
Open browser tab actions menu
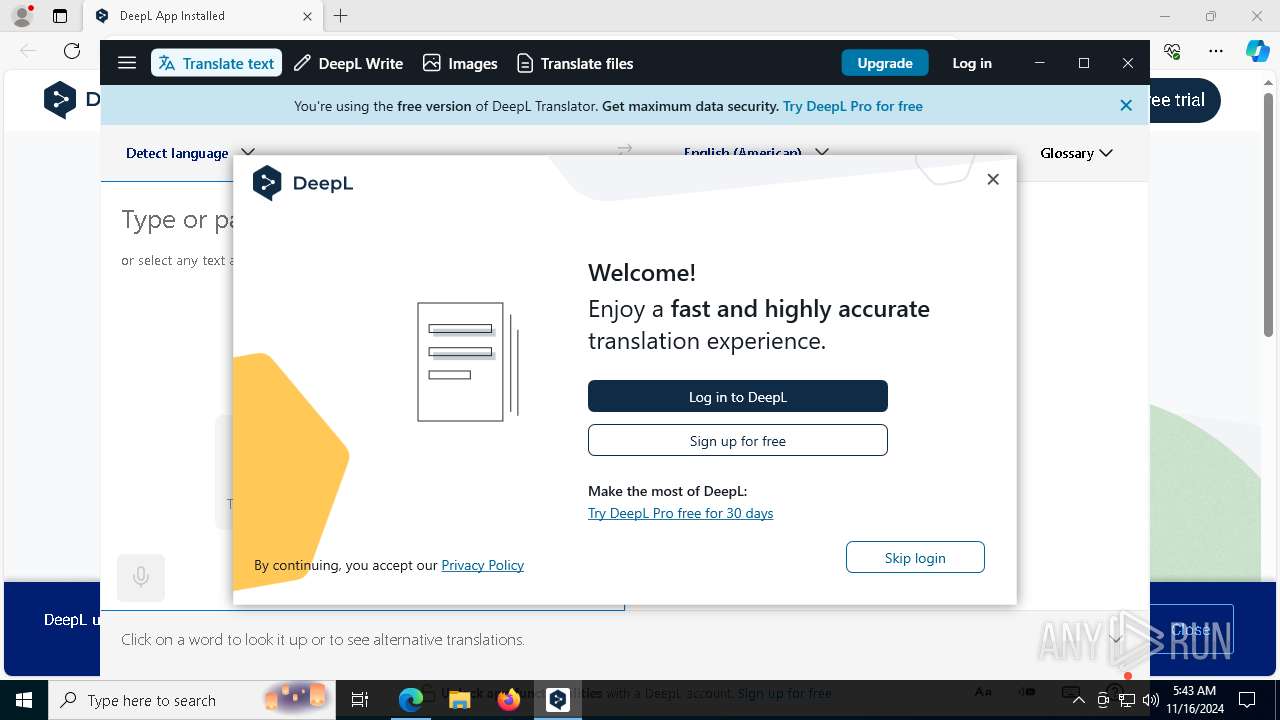coord(60,16)
